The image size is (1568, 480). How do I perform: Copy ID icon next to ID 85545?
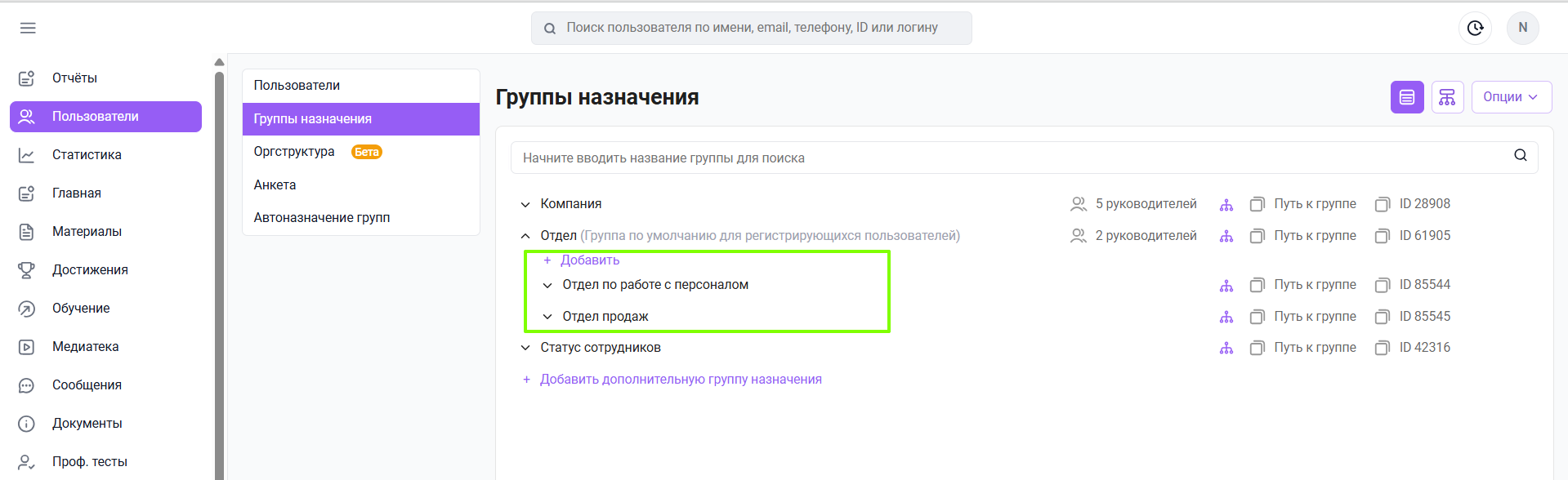[1383, 317]
